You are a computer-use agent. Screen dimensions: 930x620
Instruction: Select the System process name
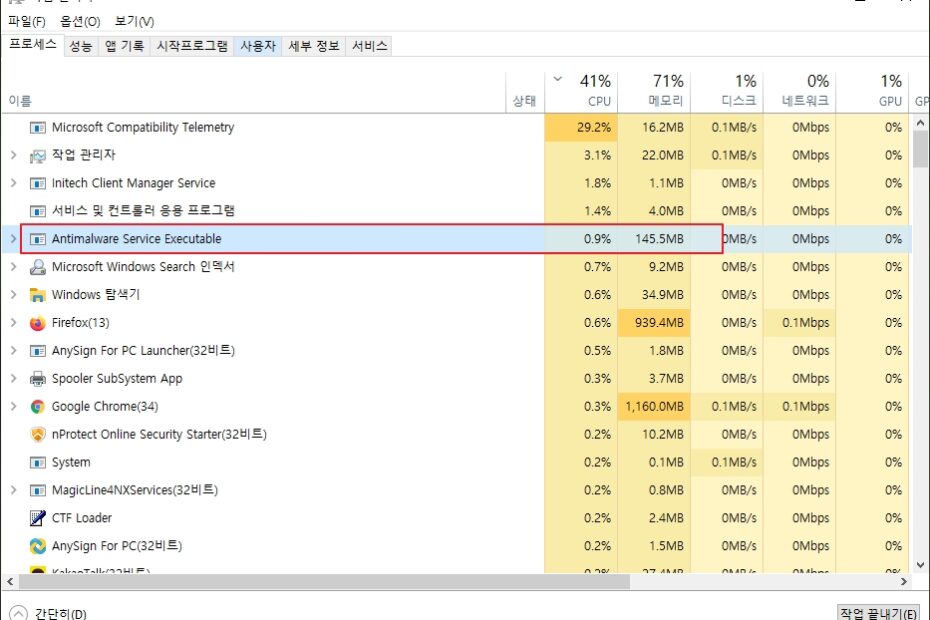point(71,462)
